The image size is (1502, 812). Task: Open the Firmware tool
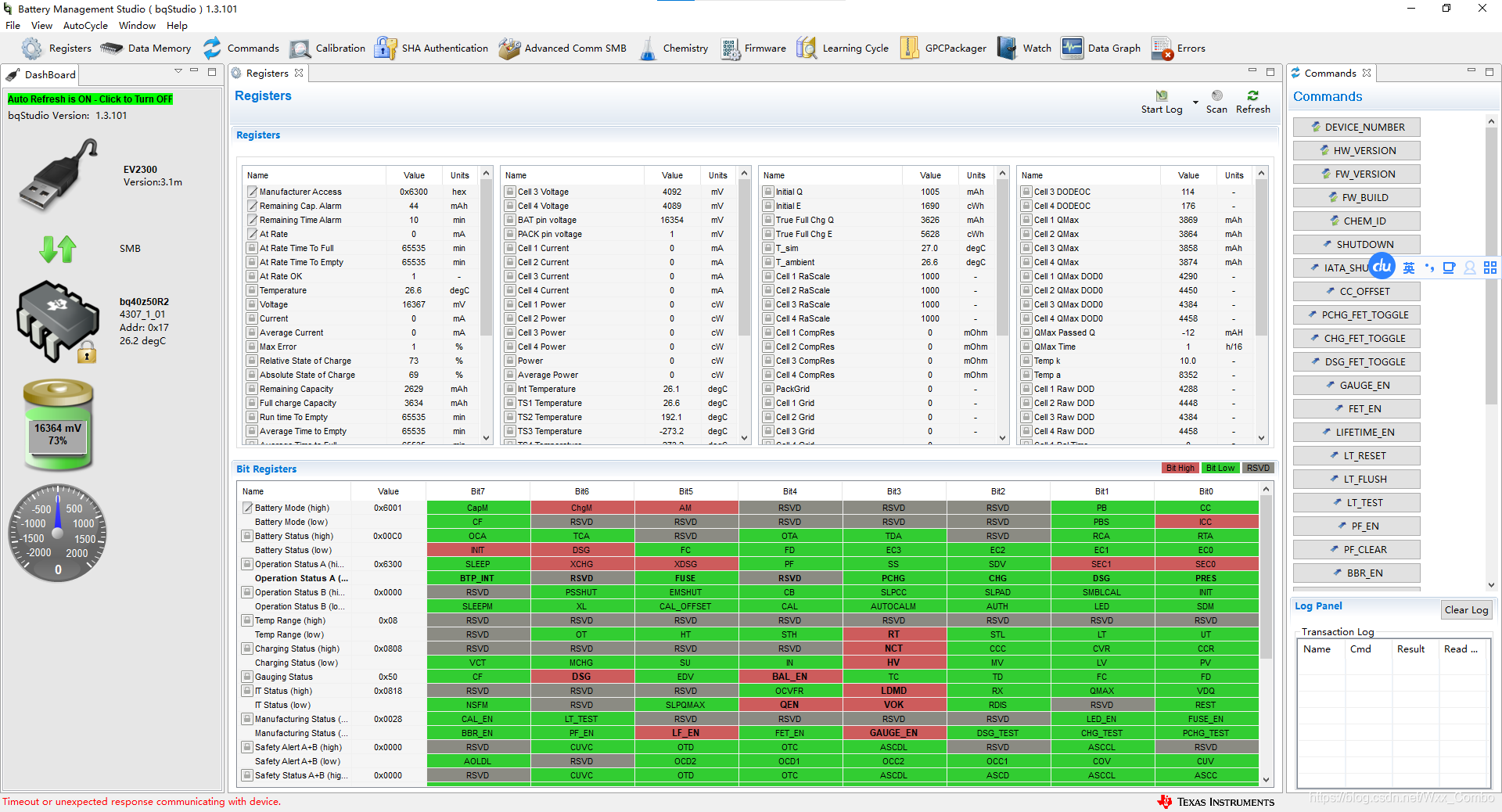point(753,49)
